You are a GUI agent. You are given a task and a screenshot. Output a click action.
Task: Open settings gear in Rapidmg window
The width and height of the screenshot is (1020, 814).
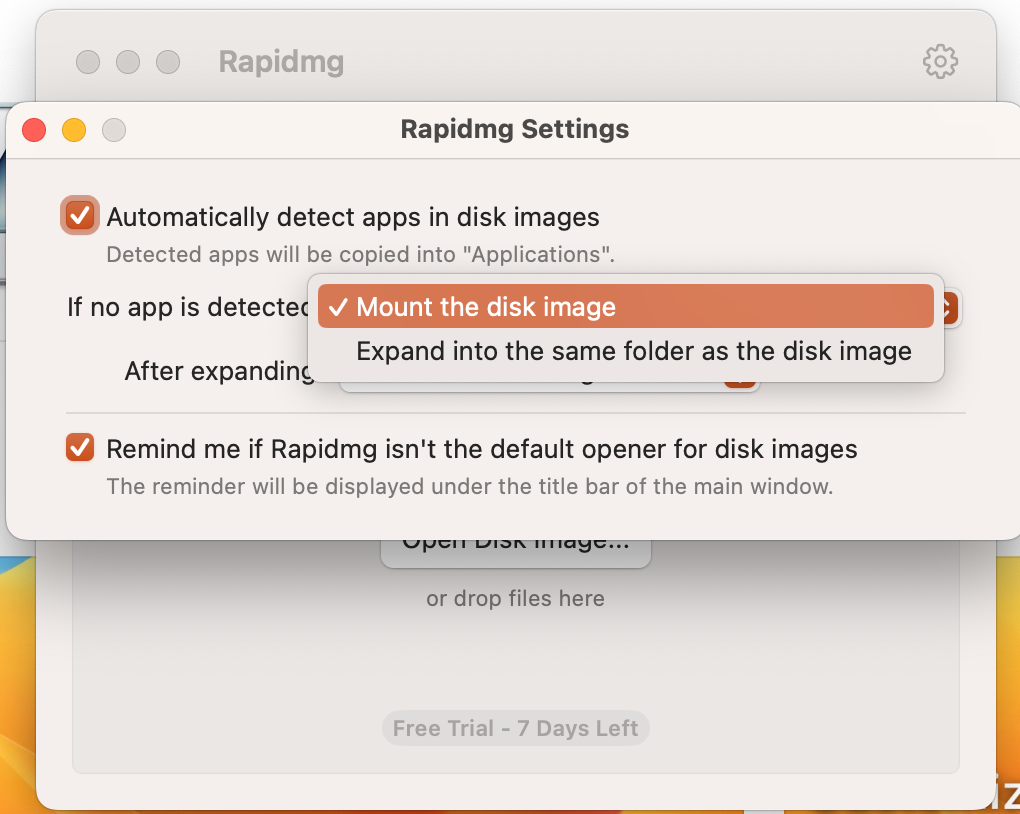[x=940, y=62]
